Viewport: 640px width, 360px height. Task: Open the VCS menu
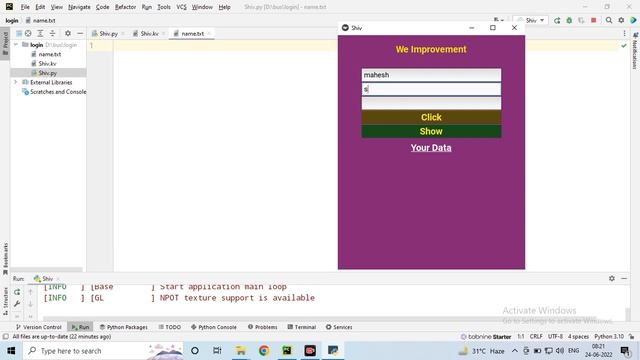coord(181,7)
